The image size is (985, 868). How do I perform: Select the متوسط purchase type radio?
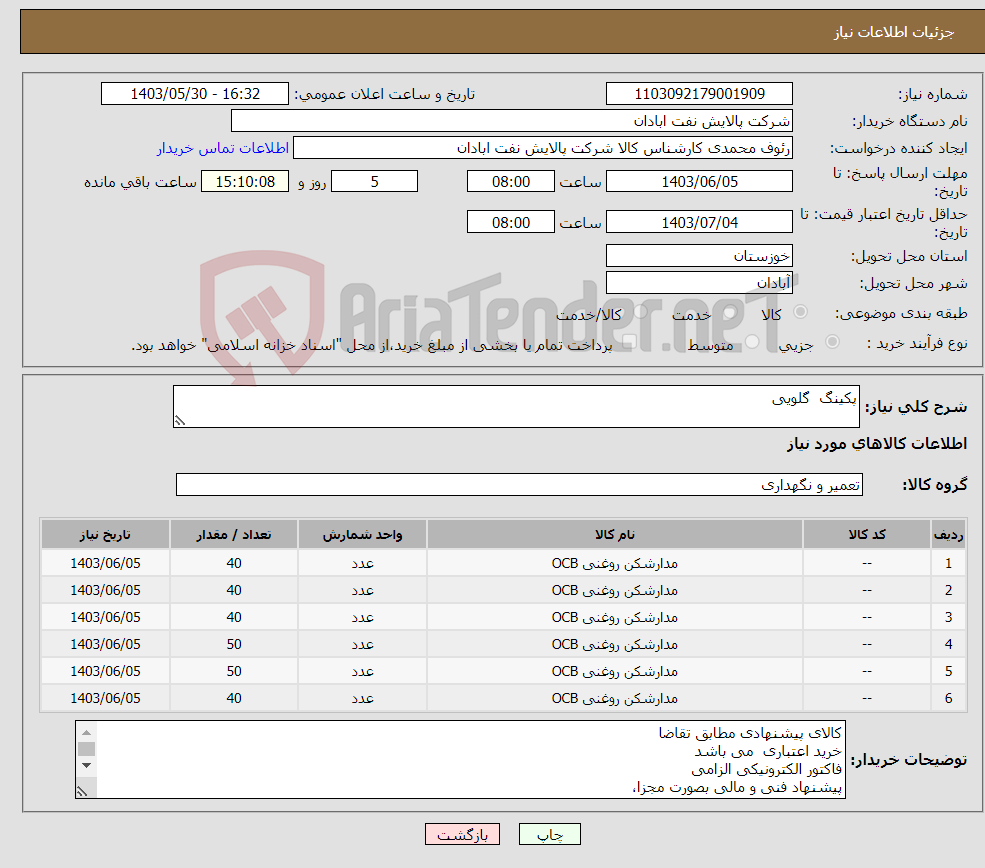coord(752,342)
